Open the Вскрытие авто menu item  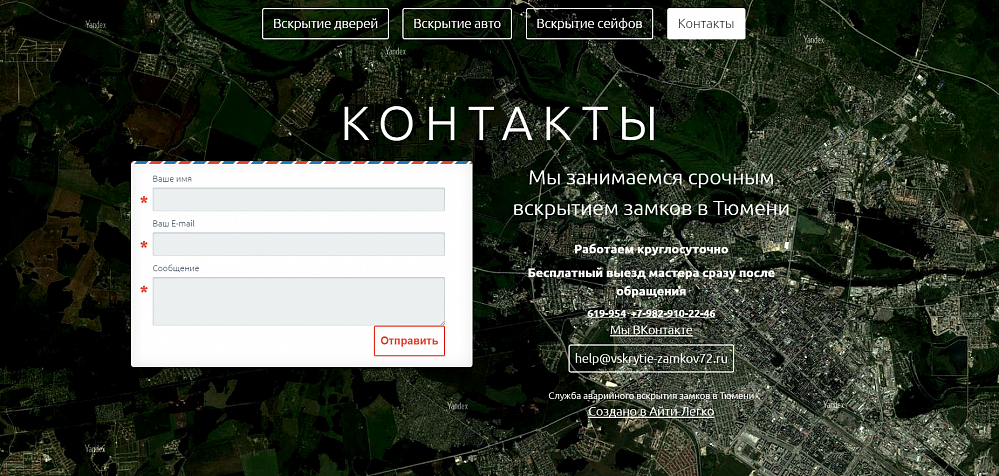457,24
